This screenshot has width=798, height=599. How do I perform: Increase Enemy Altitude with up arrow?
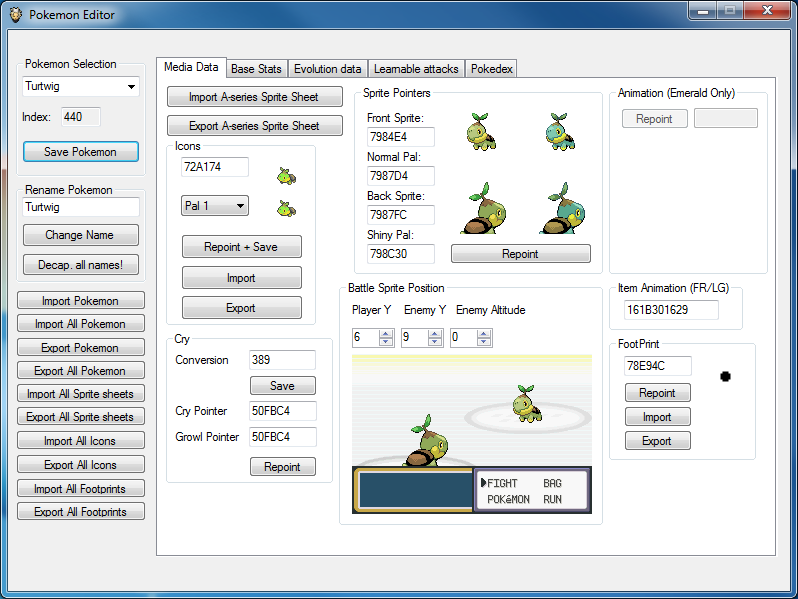tap(484, 333)
